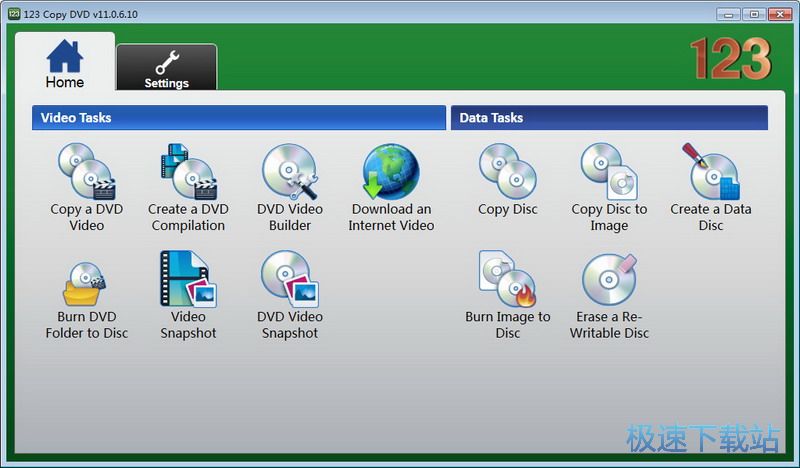The height and width of the screenshot is (468, 800).
Task: Click the Video Tasks section header
Action: (238, 118)
